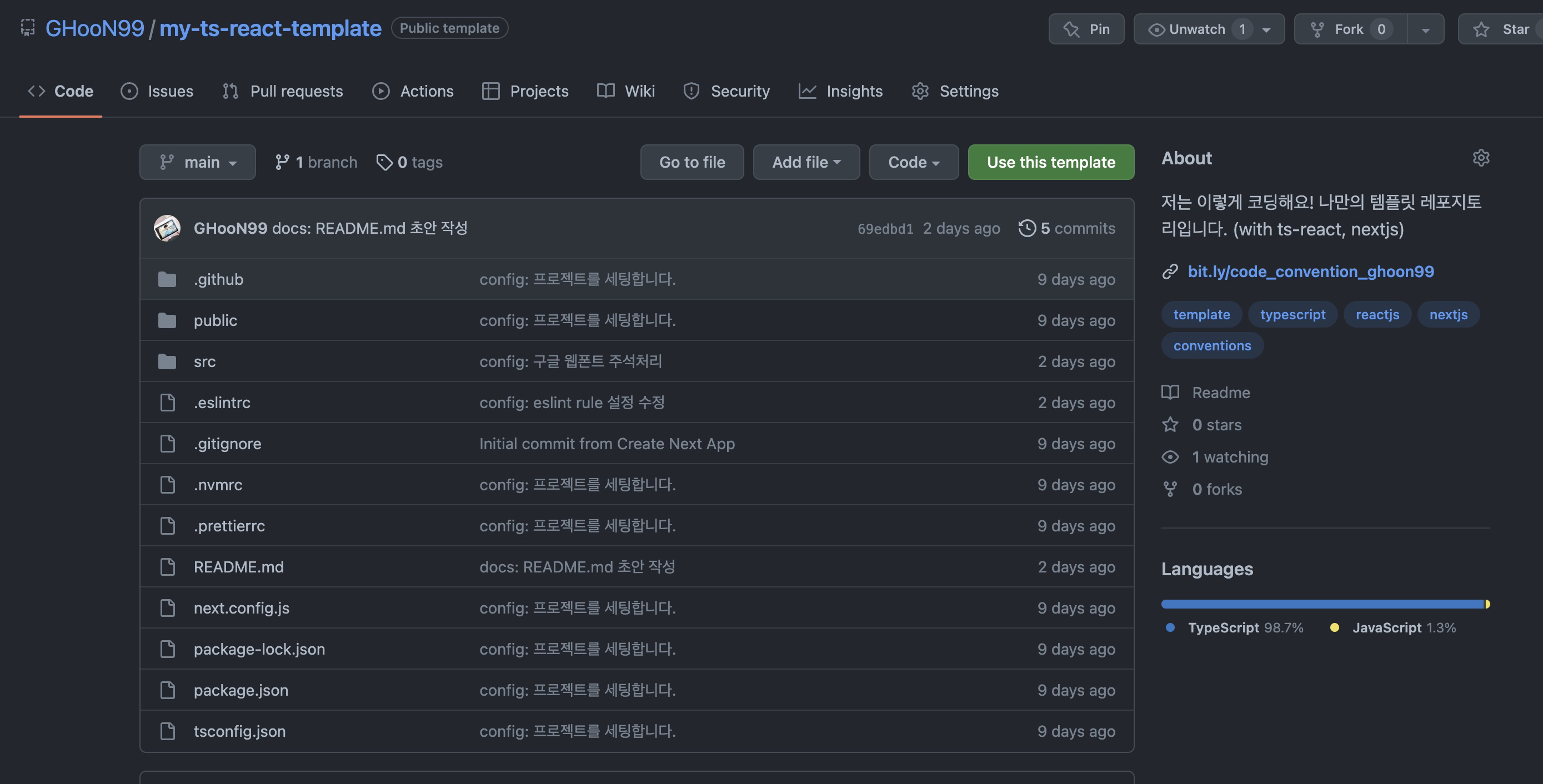
Task: Toggle Star for this repository
Action: pos(1504,29)
